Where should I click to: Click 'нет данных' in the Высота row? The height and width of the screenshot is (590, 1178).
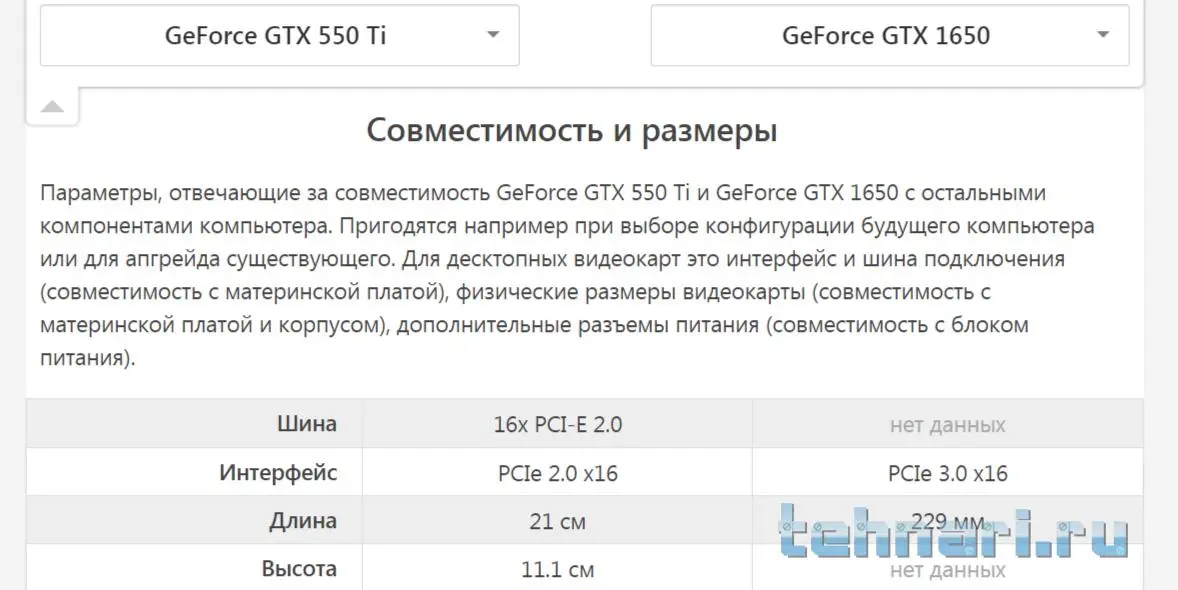[947, 571]
